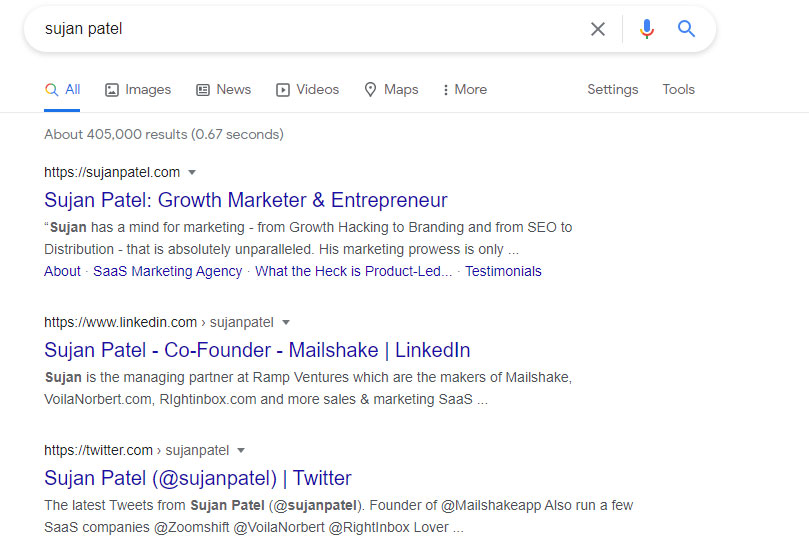
Task: Open the Videos results tab
Action: pos(307,89)
